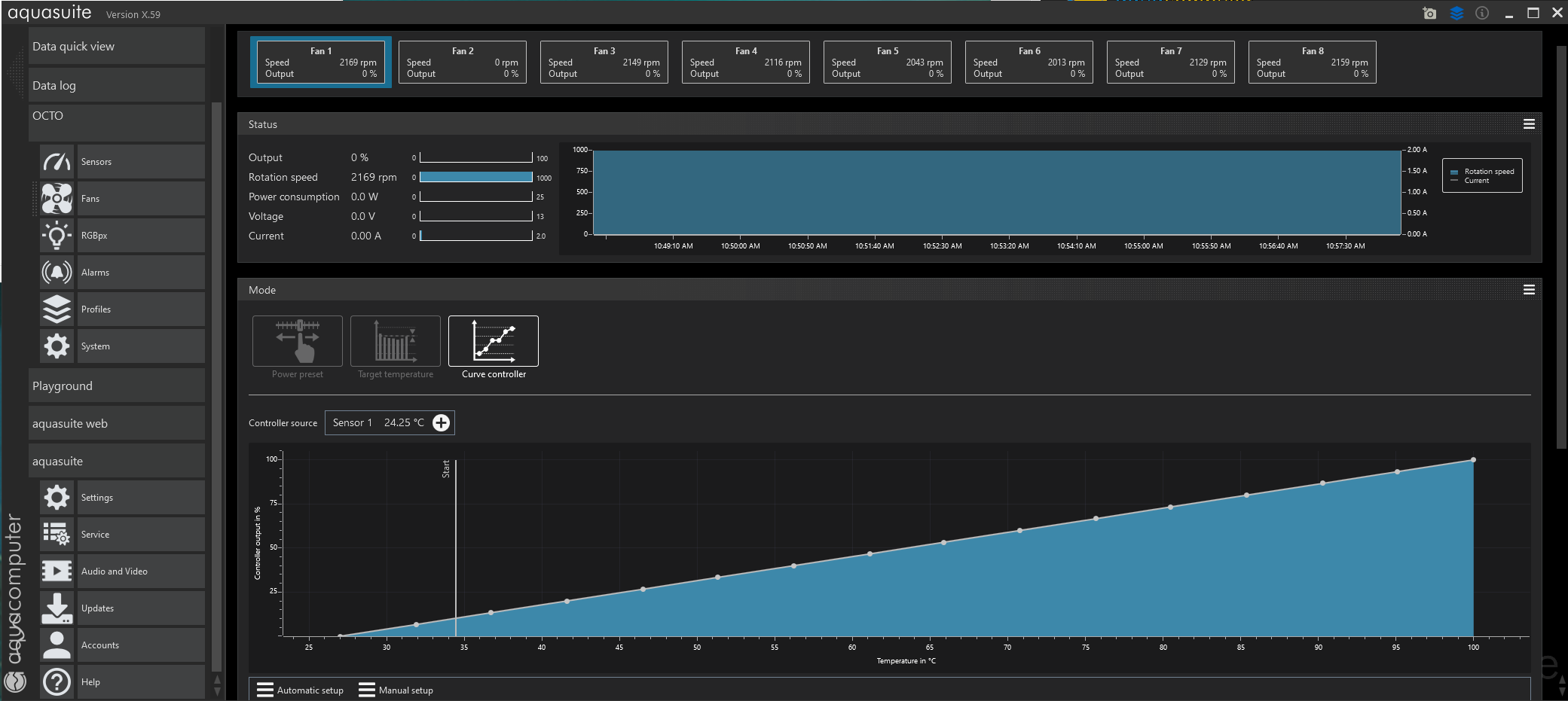Click the curve point at 100 °C
This screenshot has height=701, width=1568.
pos(1473,460)
